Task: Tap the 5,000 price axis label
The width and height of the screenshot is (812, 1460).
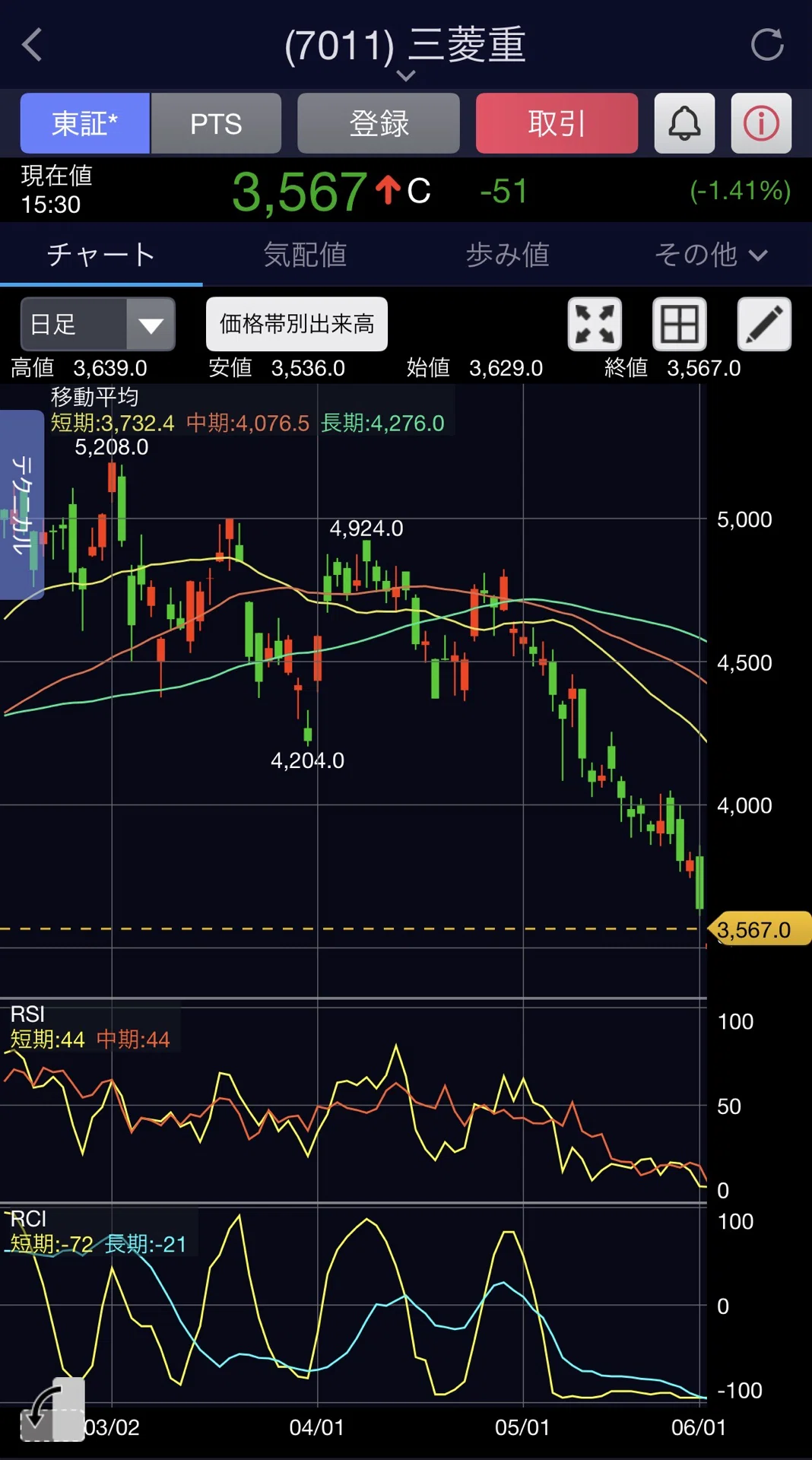Action: click(x=744, y=519)
